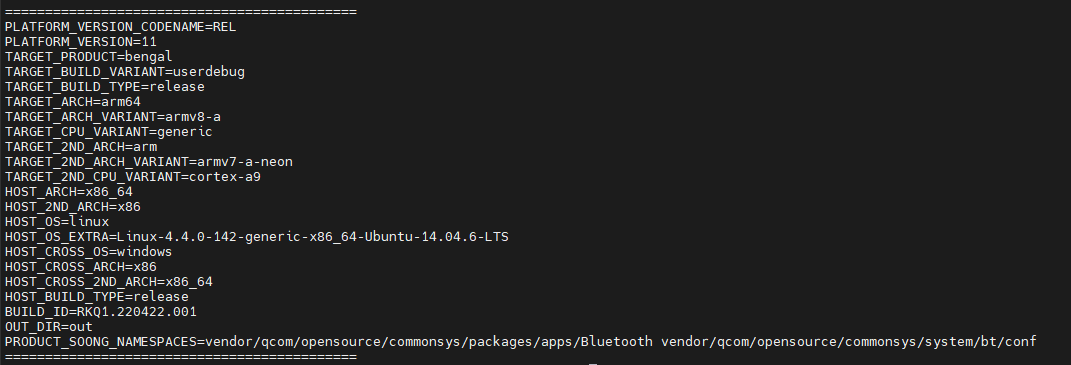Click the HOST_CROSS_2ND_ARCH=x86_64 line
The image size is (1071, 365).
(x=109, y=282)
